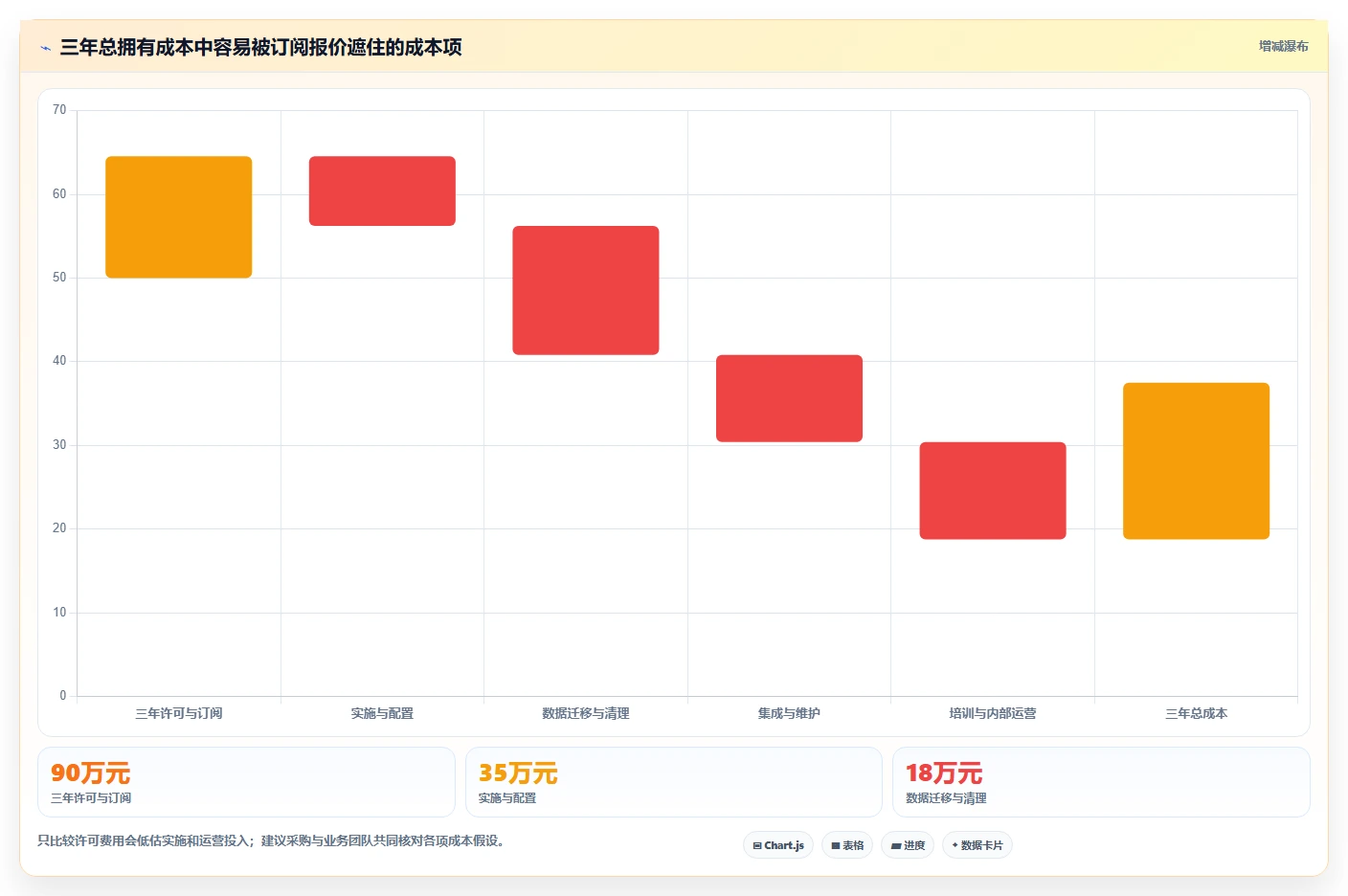Click the y-axis value 50
Image resolution: width=1348 pixels, height=896 pixels.
click(59, 278)
